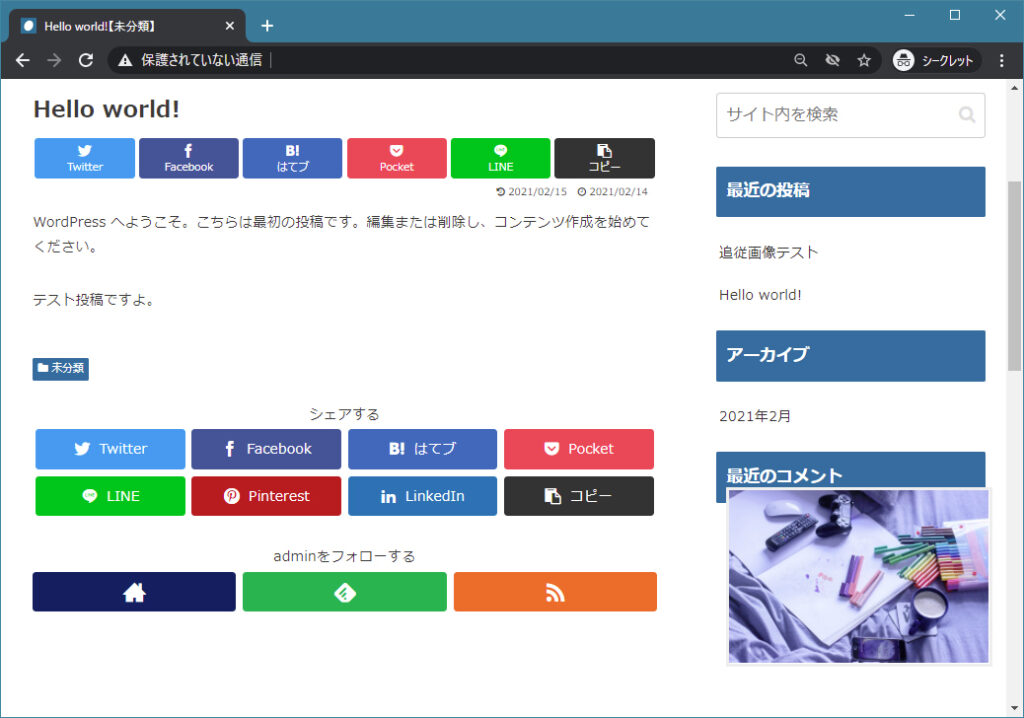This screenshot has width=1024, height=718.
Task: Click the top LINE share button
Action: pyautogui.click(x=500, y=158)
